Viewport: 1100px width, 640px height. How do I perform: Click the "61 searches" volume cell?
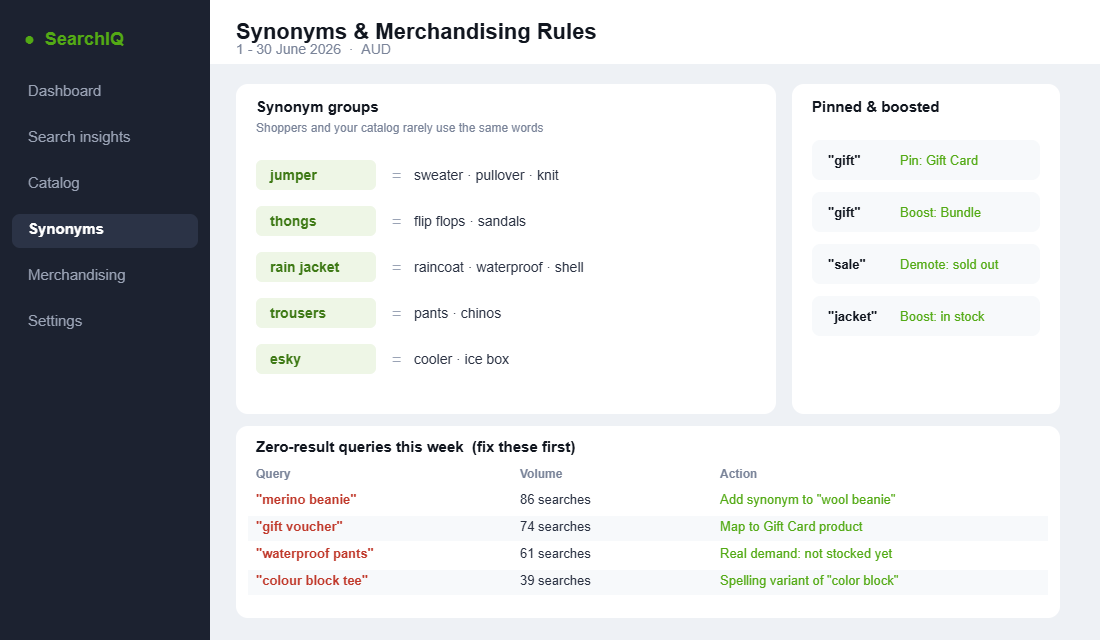click(555, 554)
